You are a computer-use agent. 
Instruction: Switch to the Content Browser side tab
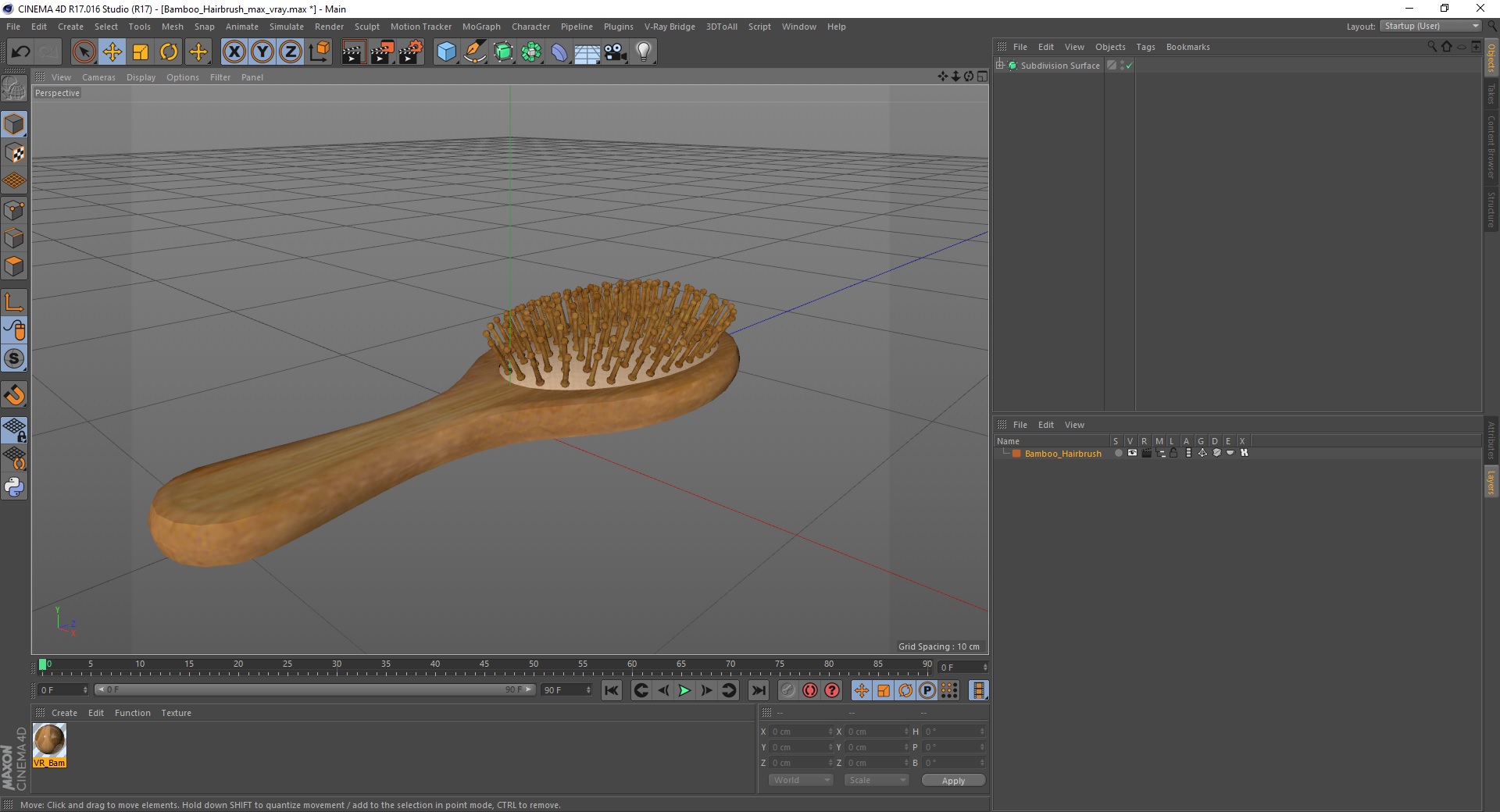[x=1491, y=147]
